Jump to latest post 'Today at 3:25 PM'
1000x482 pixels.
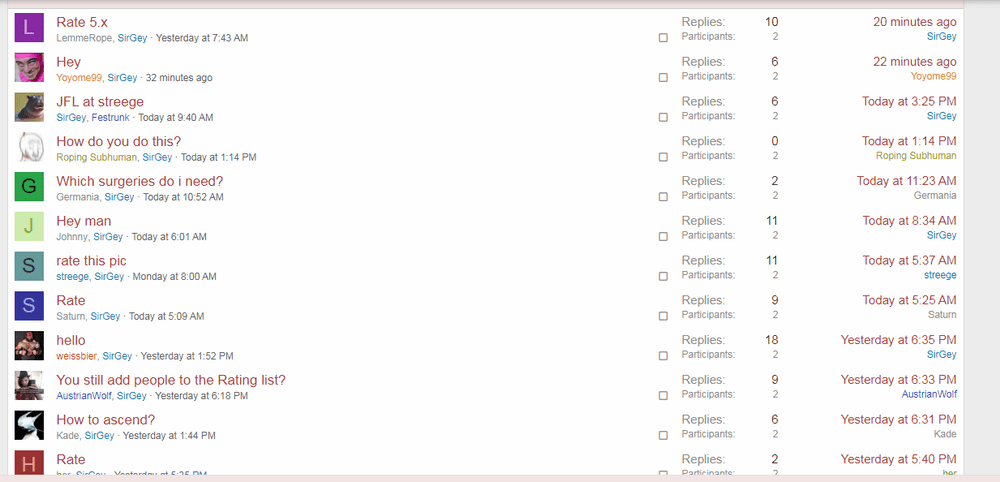click(x=909, y=101)
